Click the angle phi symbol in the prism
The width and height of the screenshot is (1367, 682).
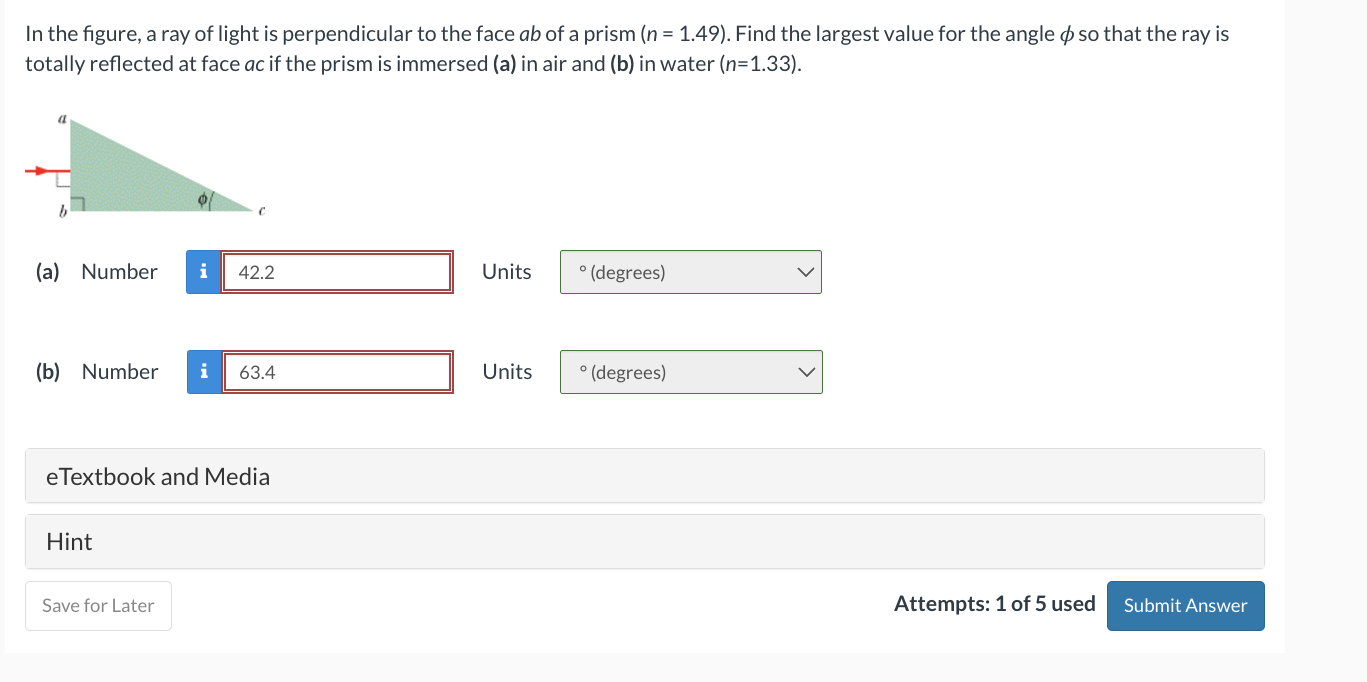tap(203, 201)
